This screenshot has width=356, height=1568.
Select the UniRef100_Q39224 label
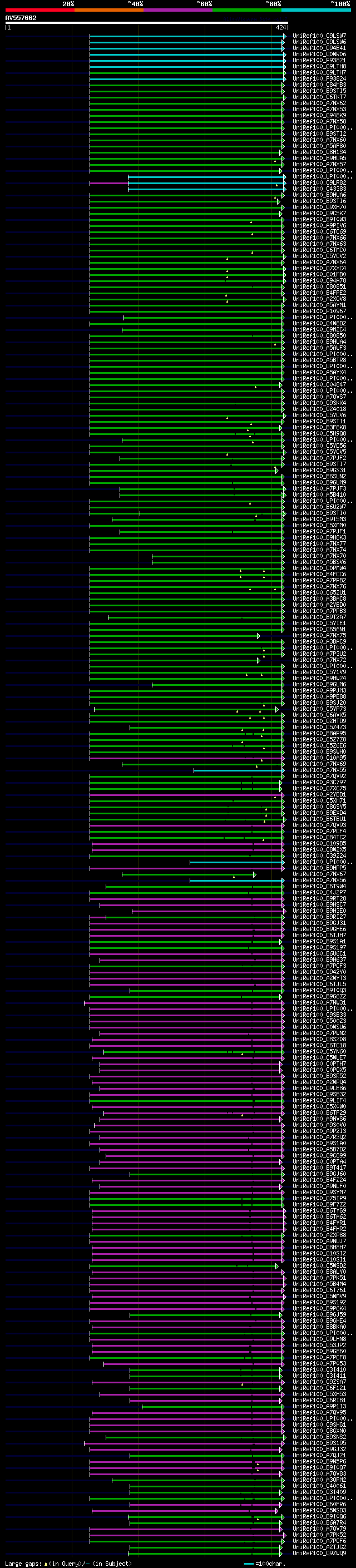pyautogui.click(x=319, y=856)
